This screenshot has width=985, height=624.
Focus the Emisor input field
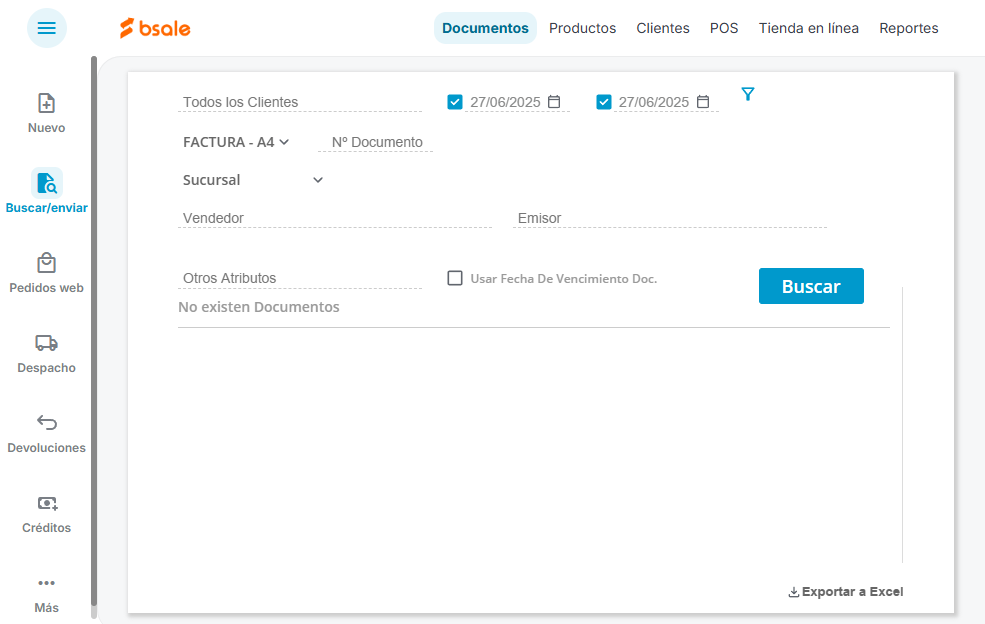670,218
